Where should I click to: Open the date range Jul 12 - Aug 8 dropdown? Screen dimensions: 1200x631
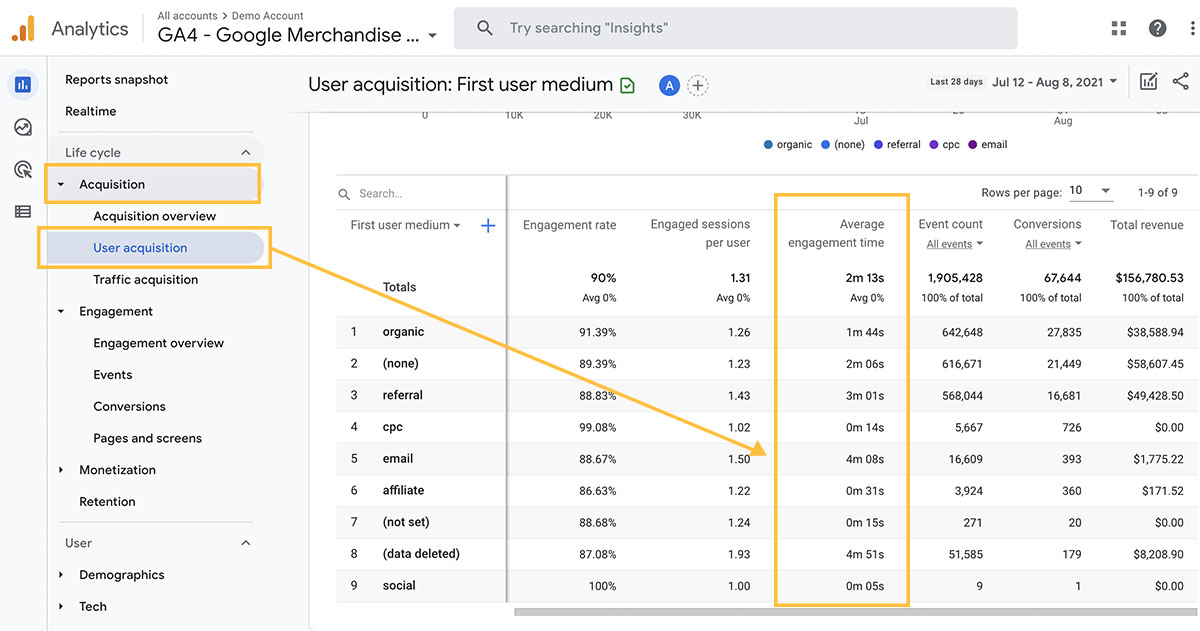[1055, 82]
